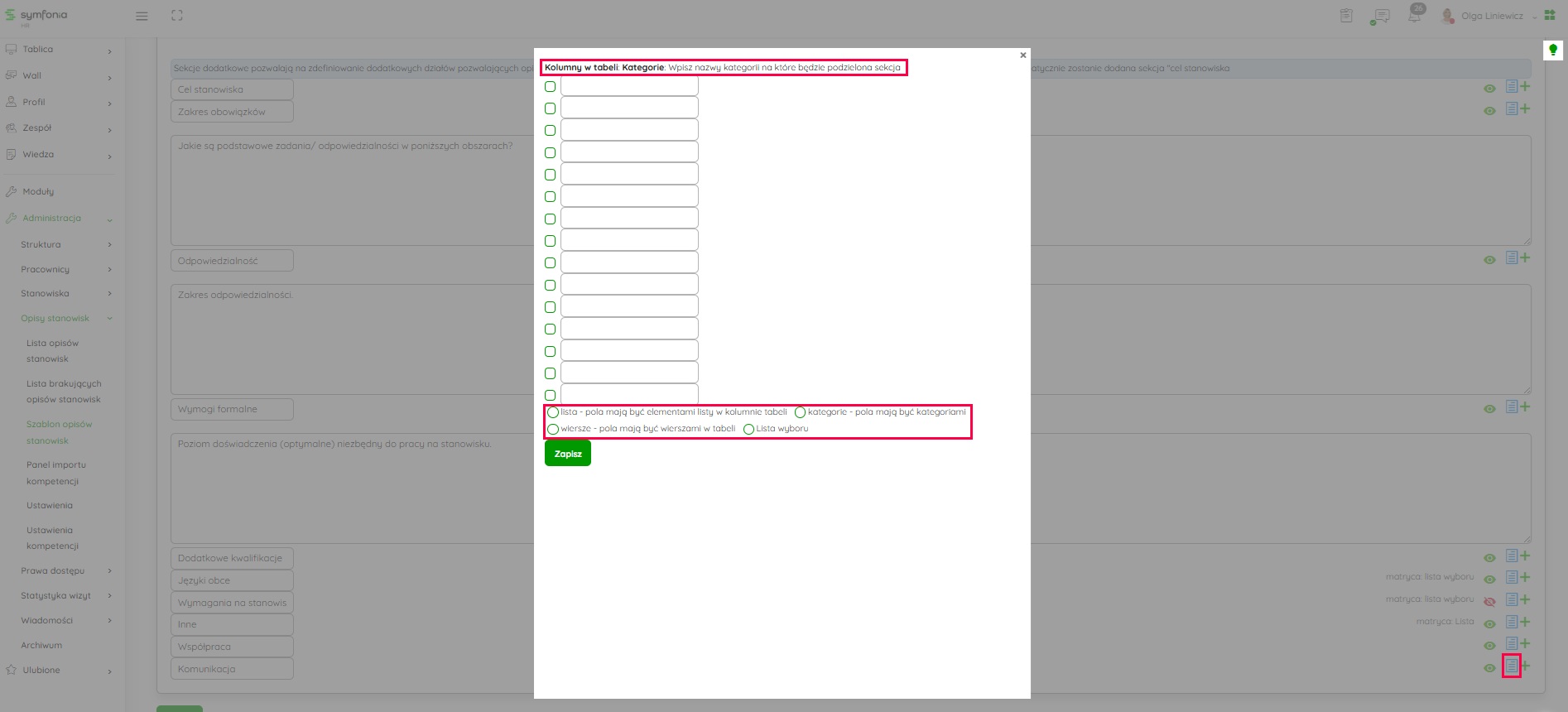1568x712 pixels.
Task: Open the notifications bell icon
Action: [1415, 16]
